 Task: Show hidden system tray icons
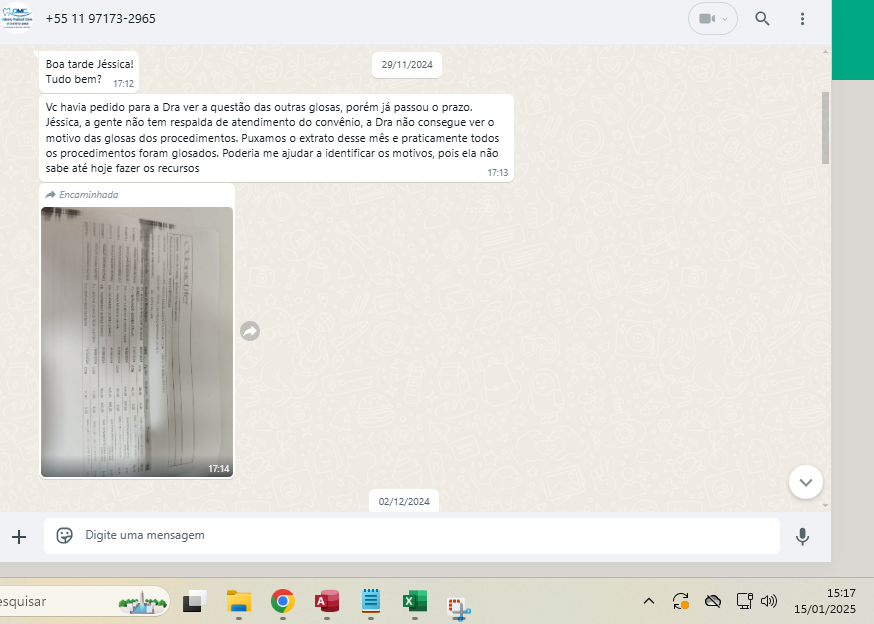coord(648,601)
